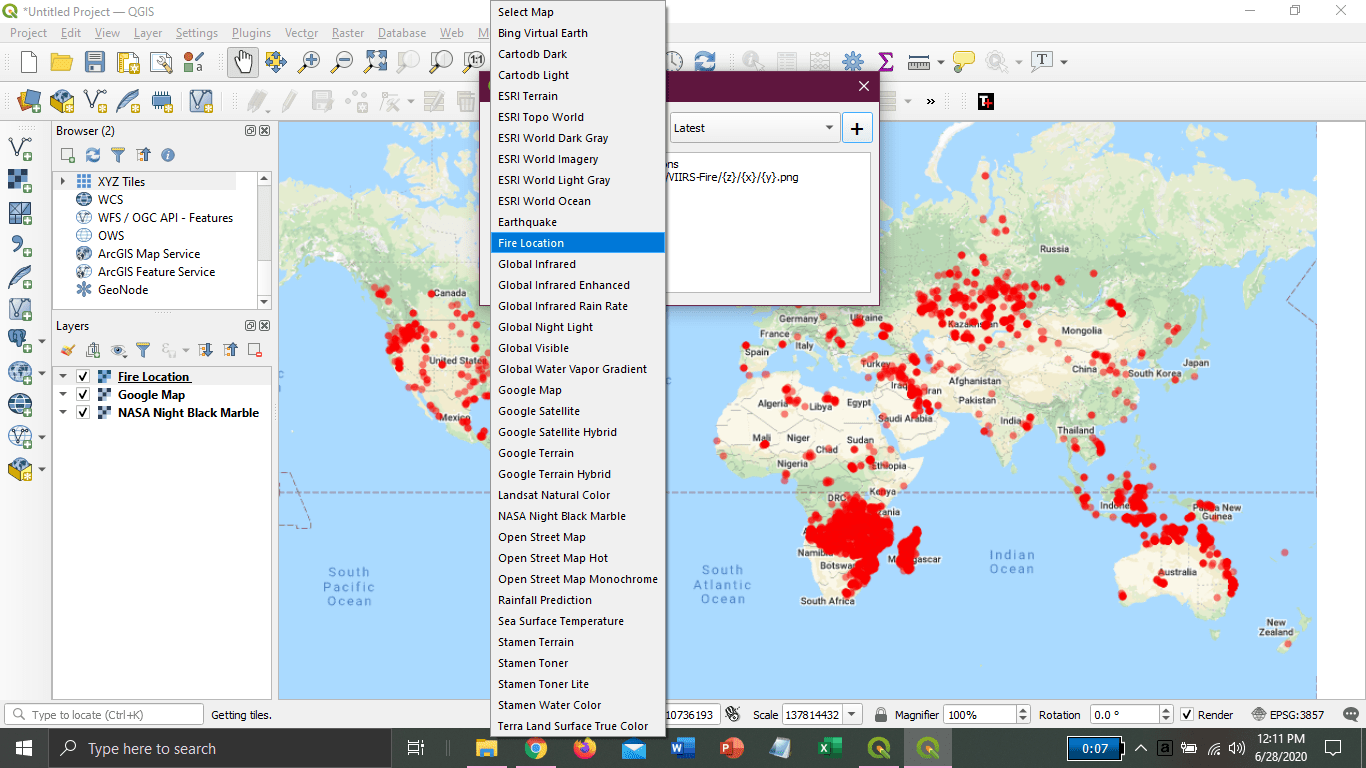Open Windows Start menu

(x=23, y=748)
